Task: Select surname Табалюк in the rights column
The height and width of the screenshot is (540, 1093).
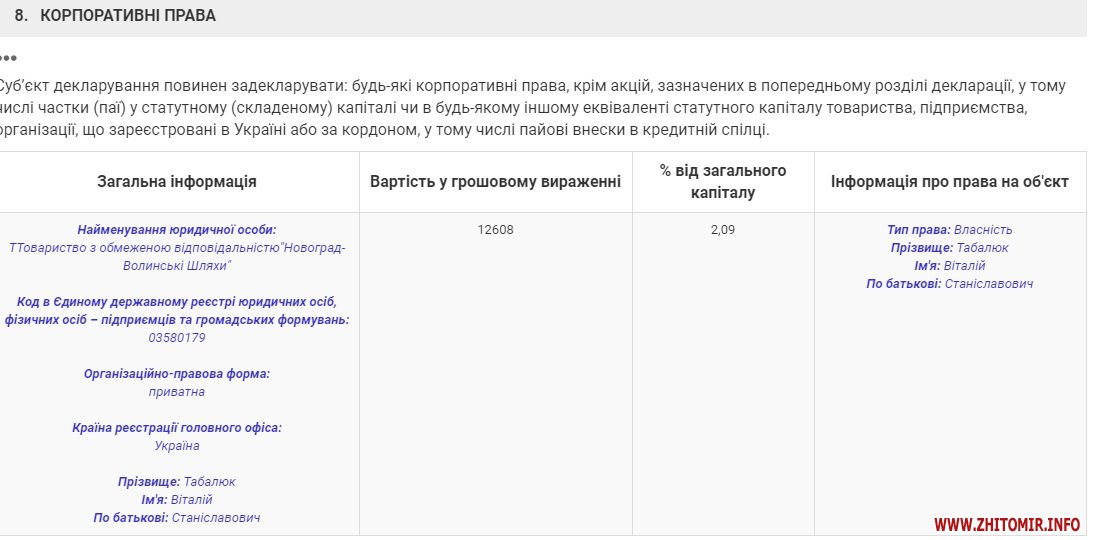Action: pyautogui.click(x=981, y=248)
